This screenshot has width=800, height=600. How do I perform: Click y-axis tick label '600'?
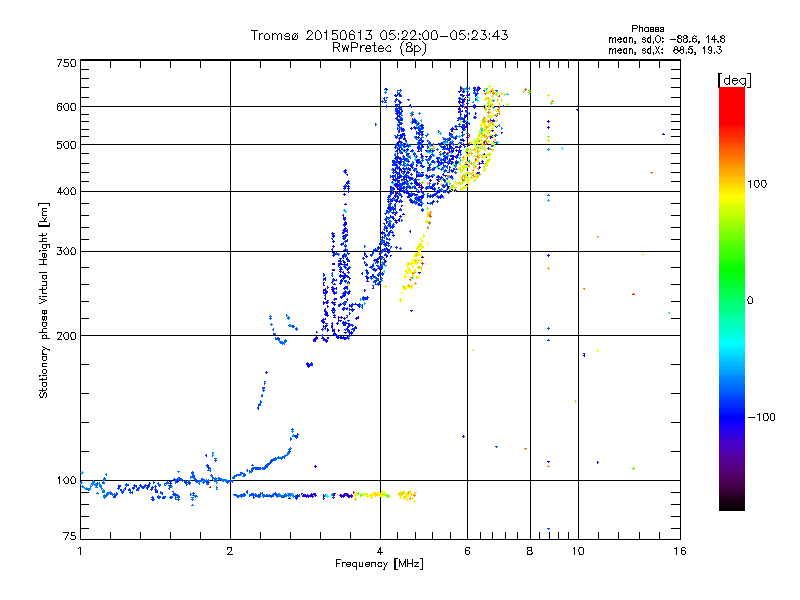(67, 107)
